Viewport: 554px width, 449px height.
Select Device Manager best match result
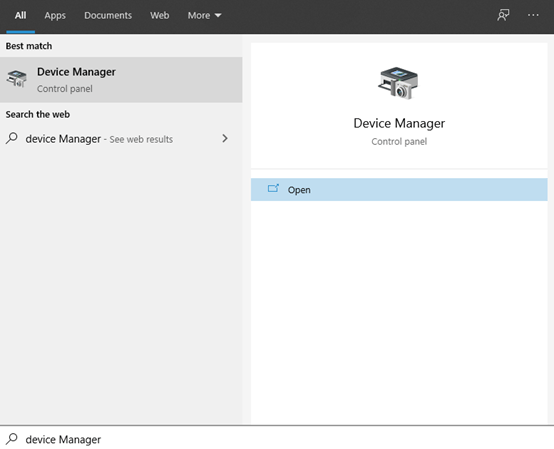click(121, 80)
